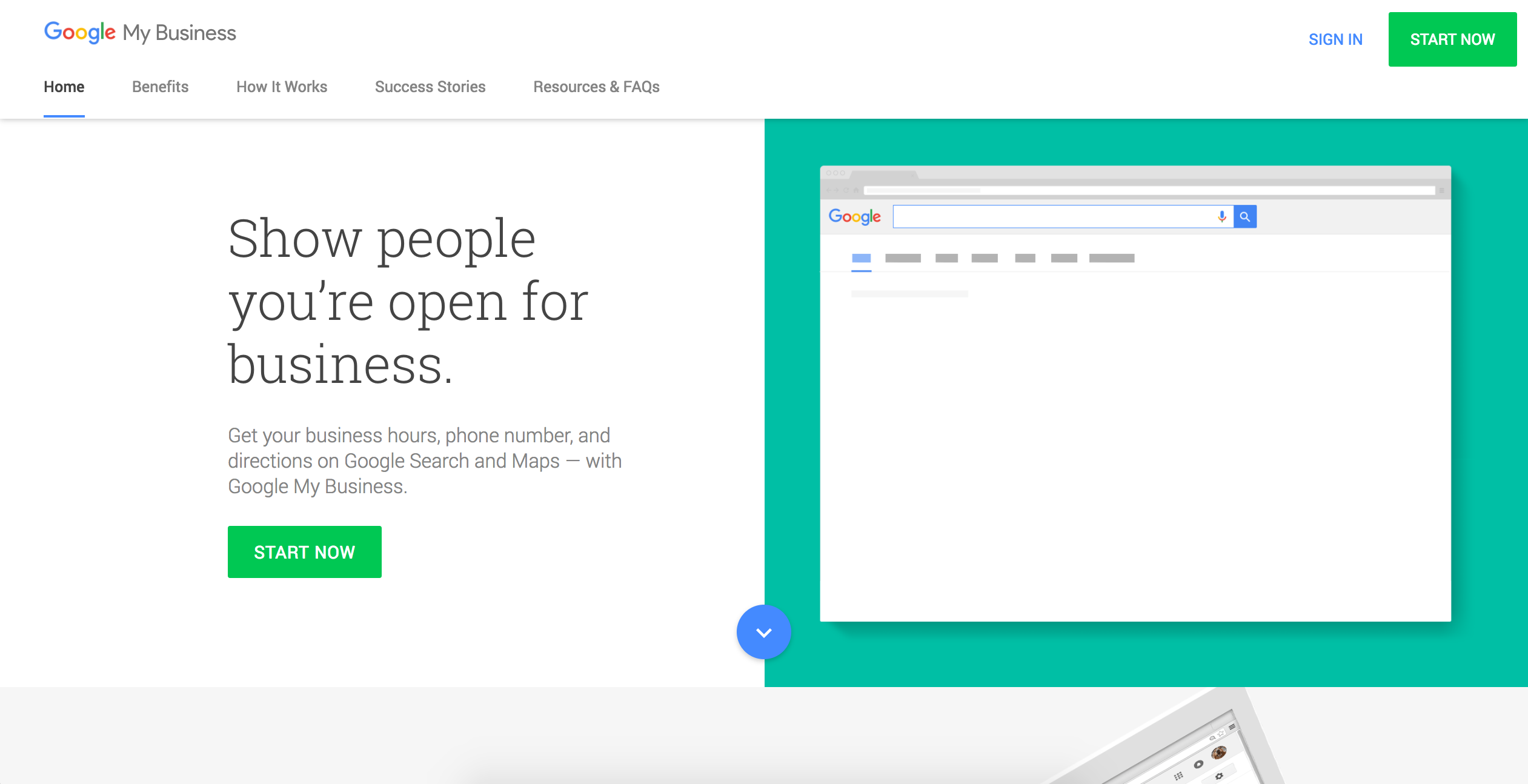Image resolution: width=1528 pixels, height=784 pixels.
Task: Select the highlighted blue tab in mock search results
Action: click(x=861, y=259)
